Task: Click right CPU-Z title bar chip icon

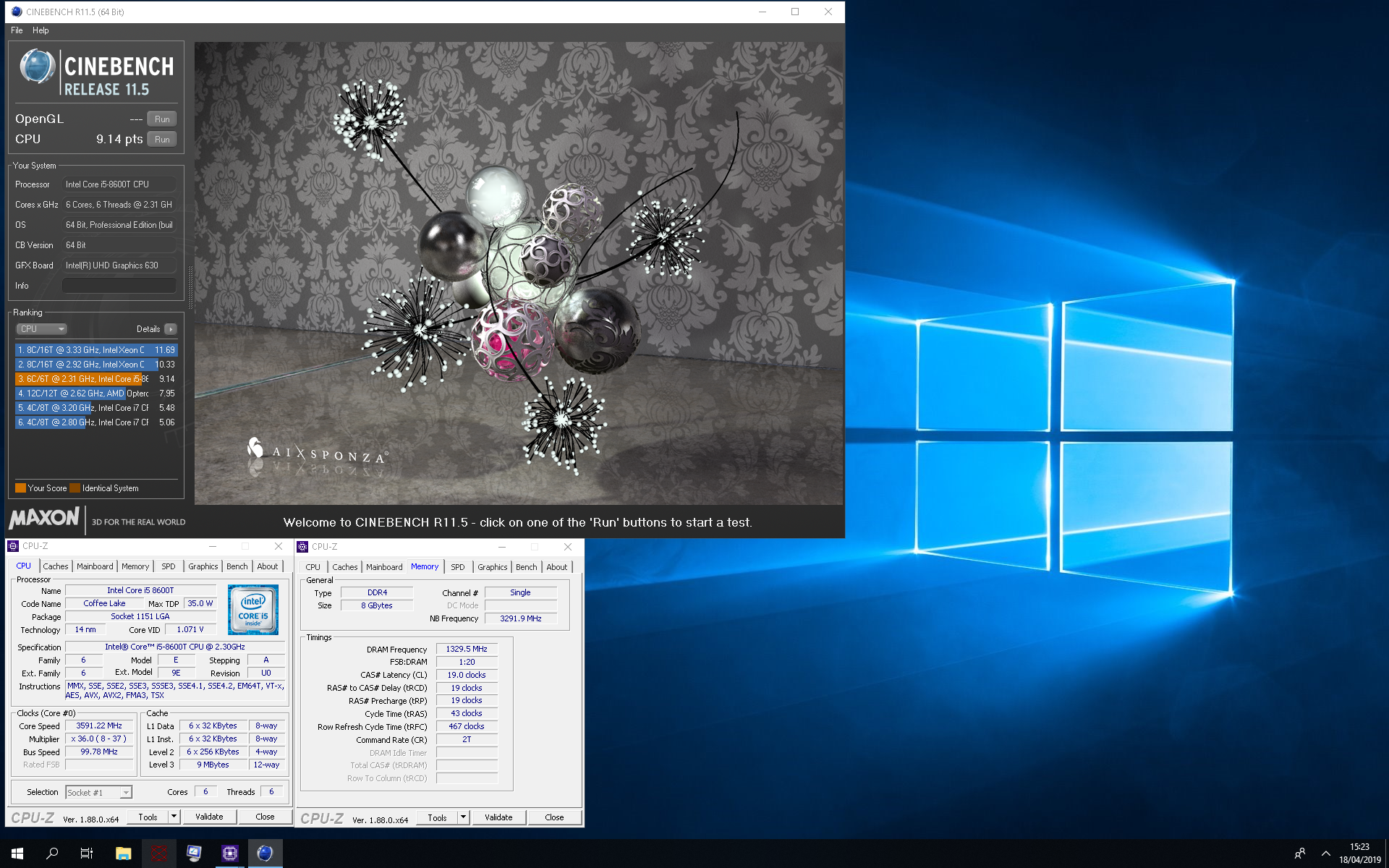Action: pyautogui.click(x=302, y=547)
